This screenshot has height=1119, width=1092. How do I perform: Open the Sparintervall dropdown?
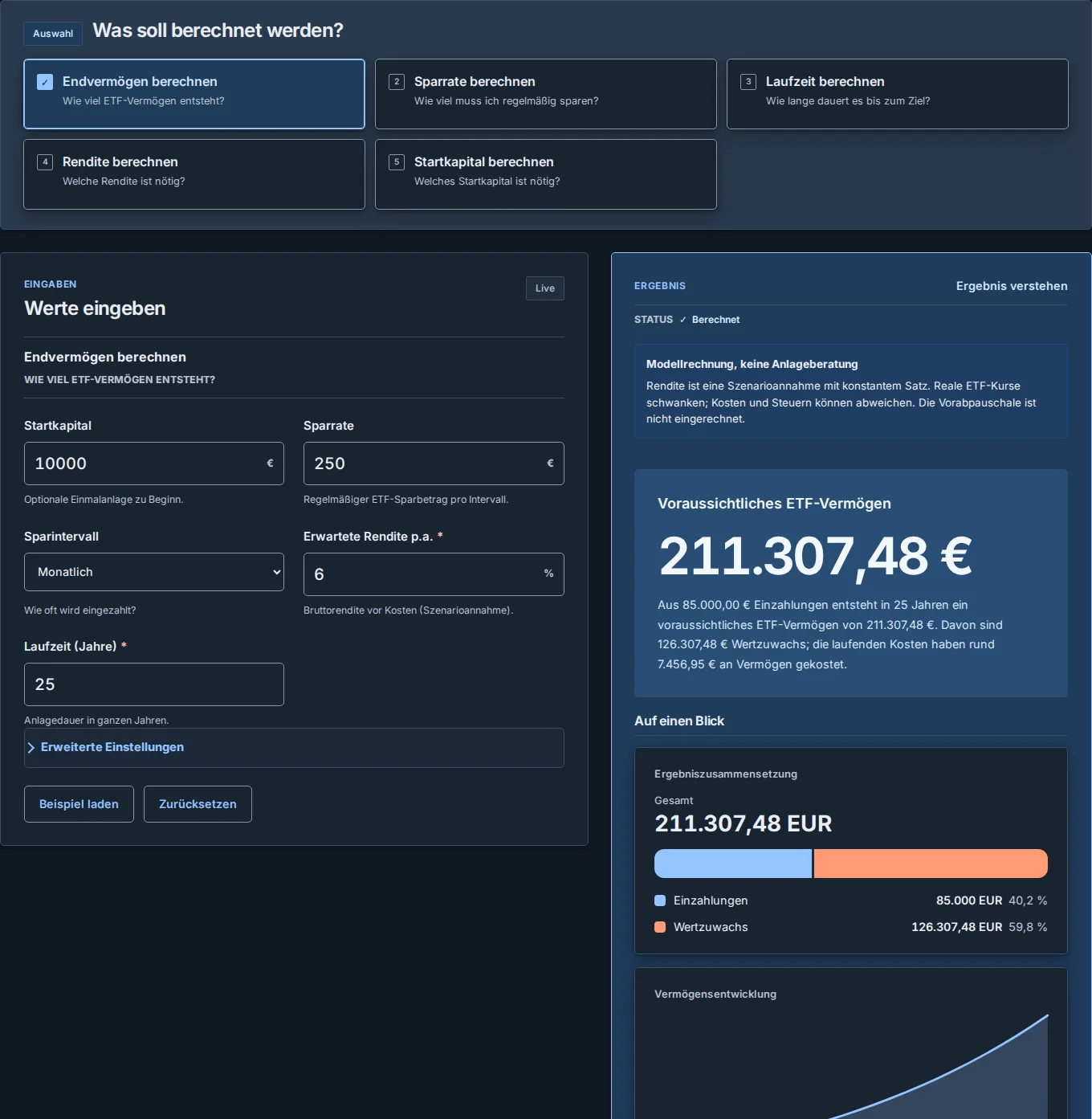154,572
